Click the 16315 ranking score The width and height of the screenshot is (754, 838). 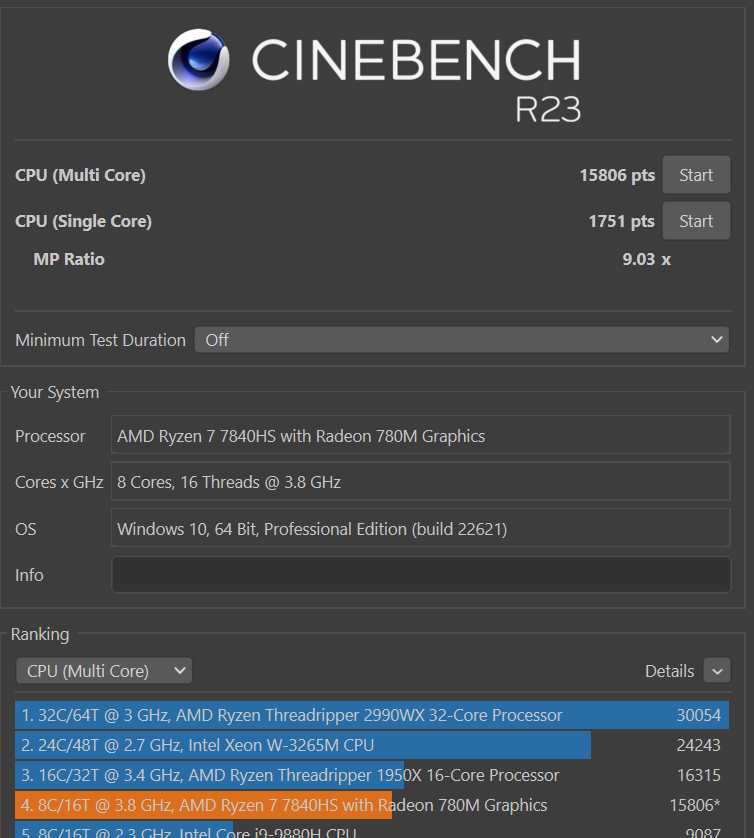[x=698, y=775]
